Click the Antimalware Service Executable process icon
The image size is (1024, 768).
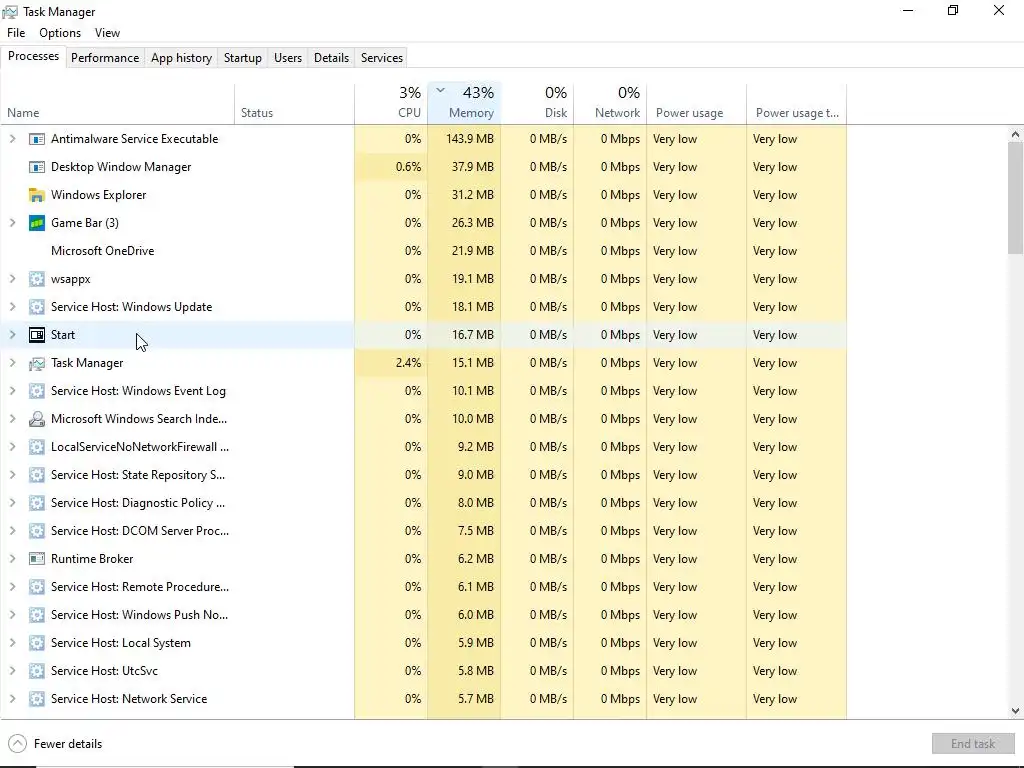coord(37,139)
